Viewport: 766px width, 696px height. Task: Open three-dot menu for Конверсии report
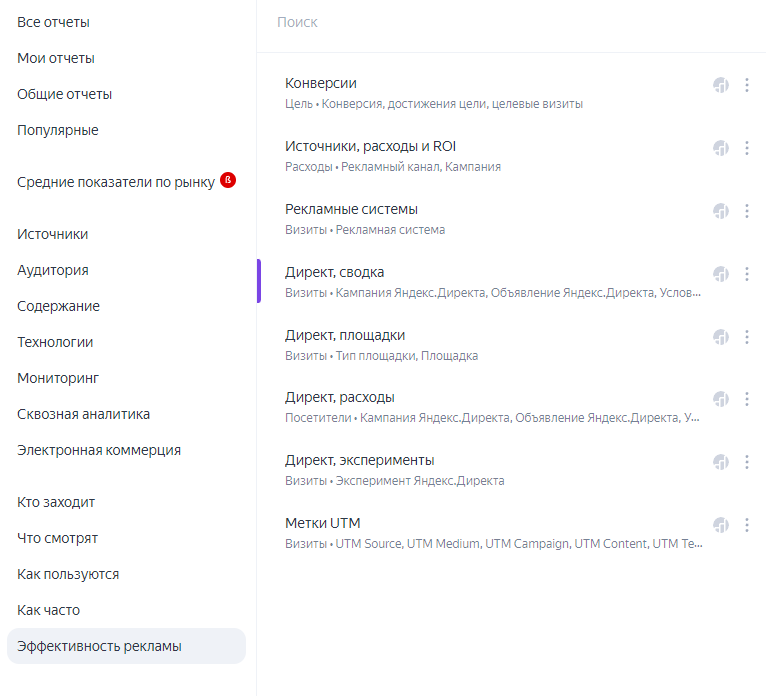(747, 85)
